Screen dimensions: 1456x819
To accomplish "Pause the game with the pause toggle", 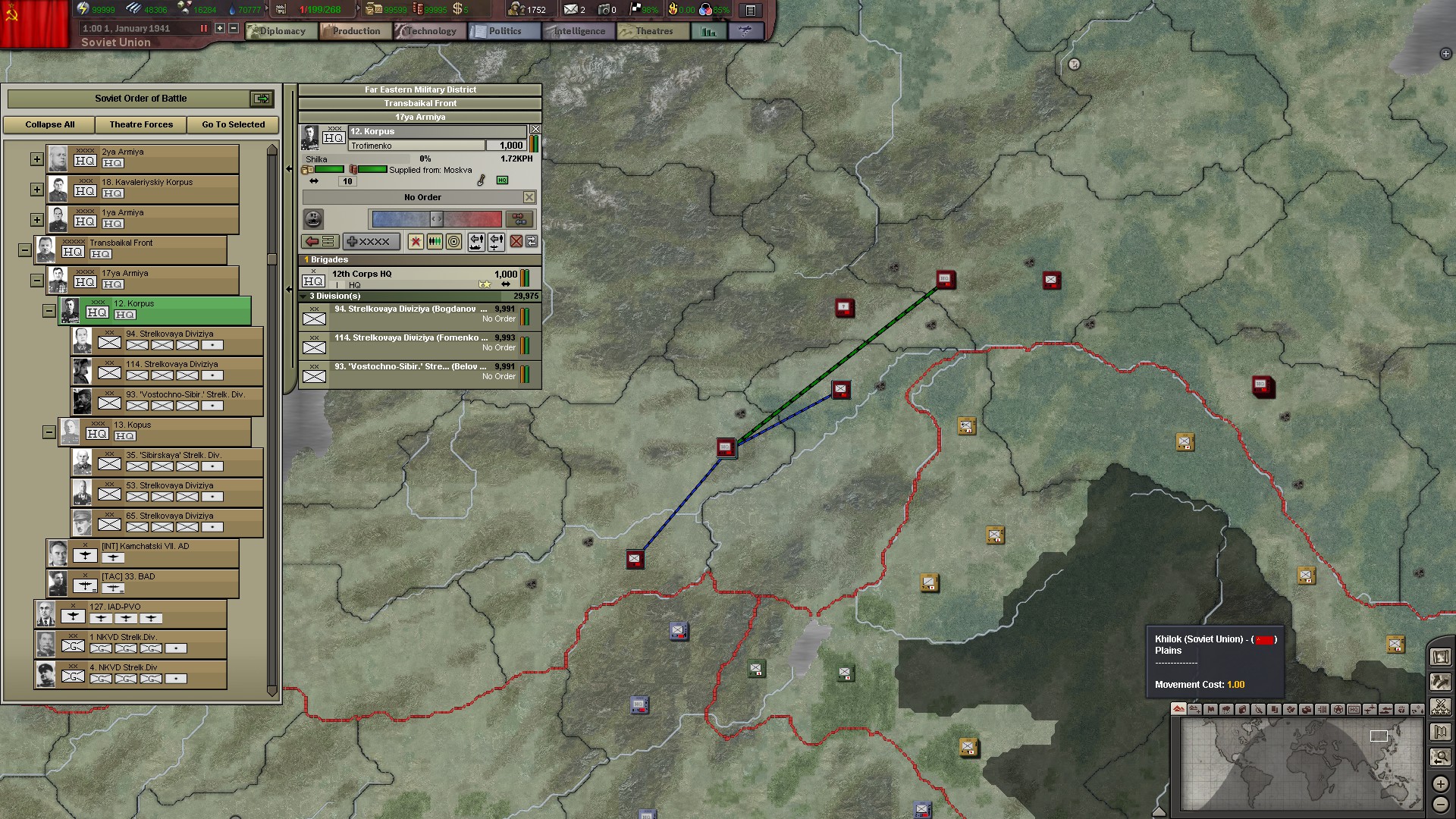I will [x=203, y=28].
